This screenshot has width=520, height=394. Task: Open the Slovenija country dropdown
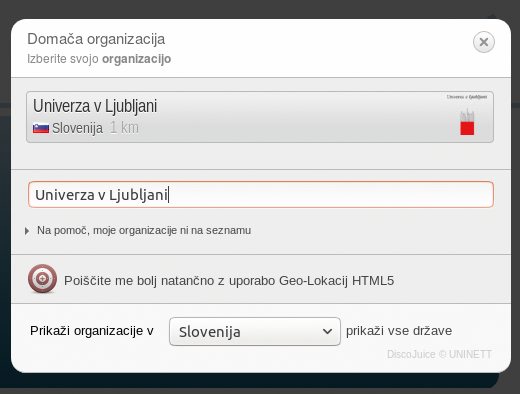(x=255, y=331)
